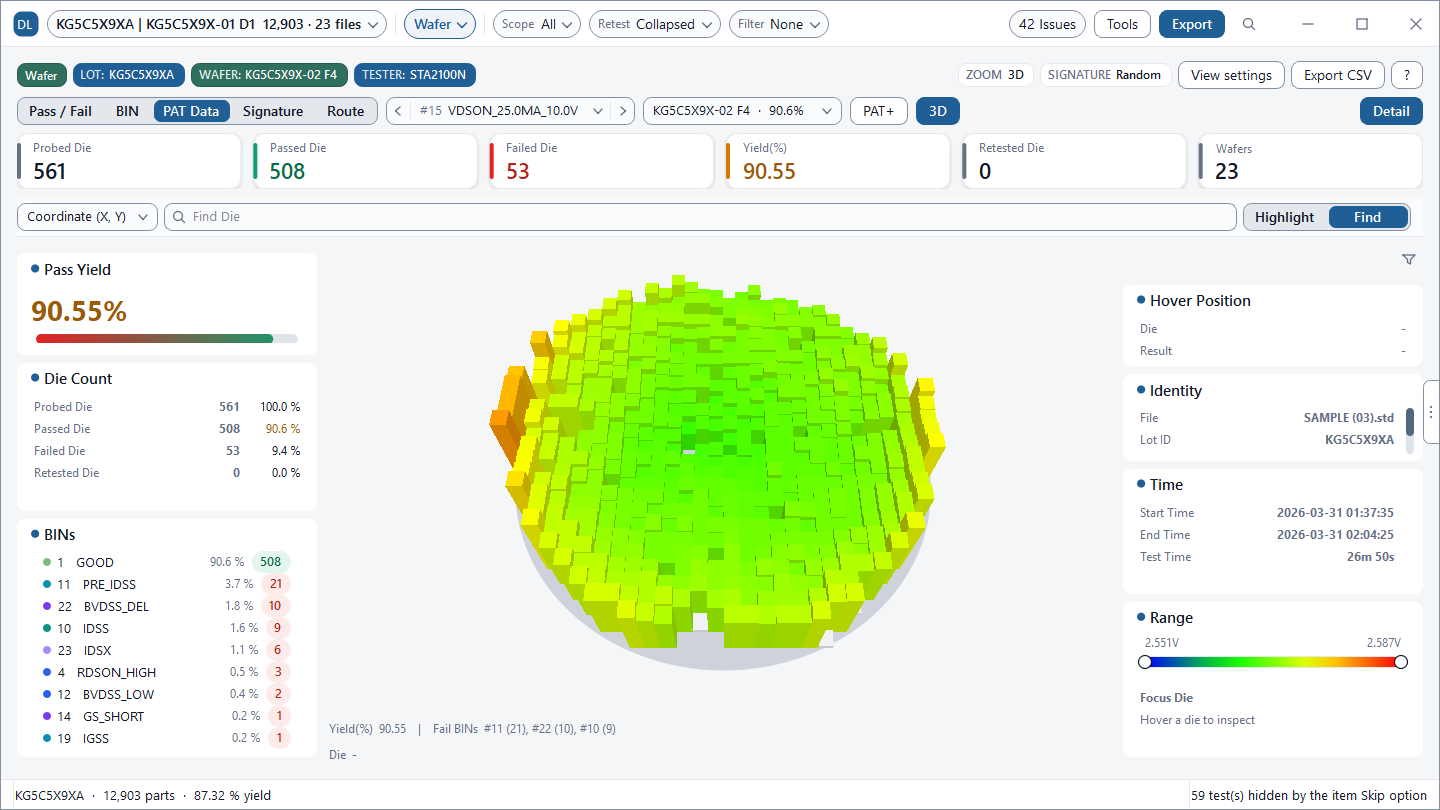Viewport: 1440px width, 810px height.
Task: Click the funnel filter icon above wafer map
Action: click(x=1409, y=260)
